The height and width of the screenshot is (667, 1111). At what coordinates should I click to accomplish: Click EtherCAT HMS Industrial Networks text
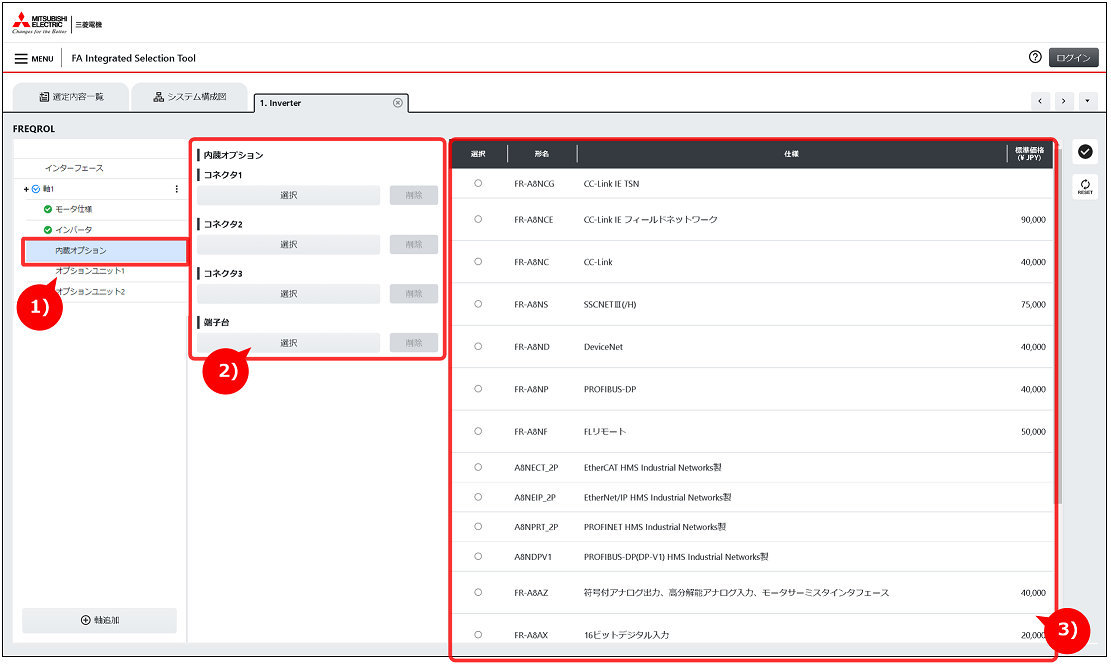653,468
